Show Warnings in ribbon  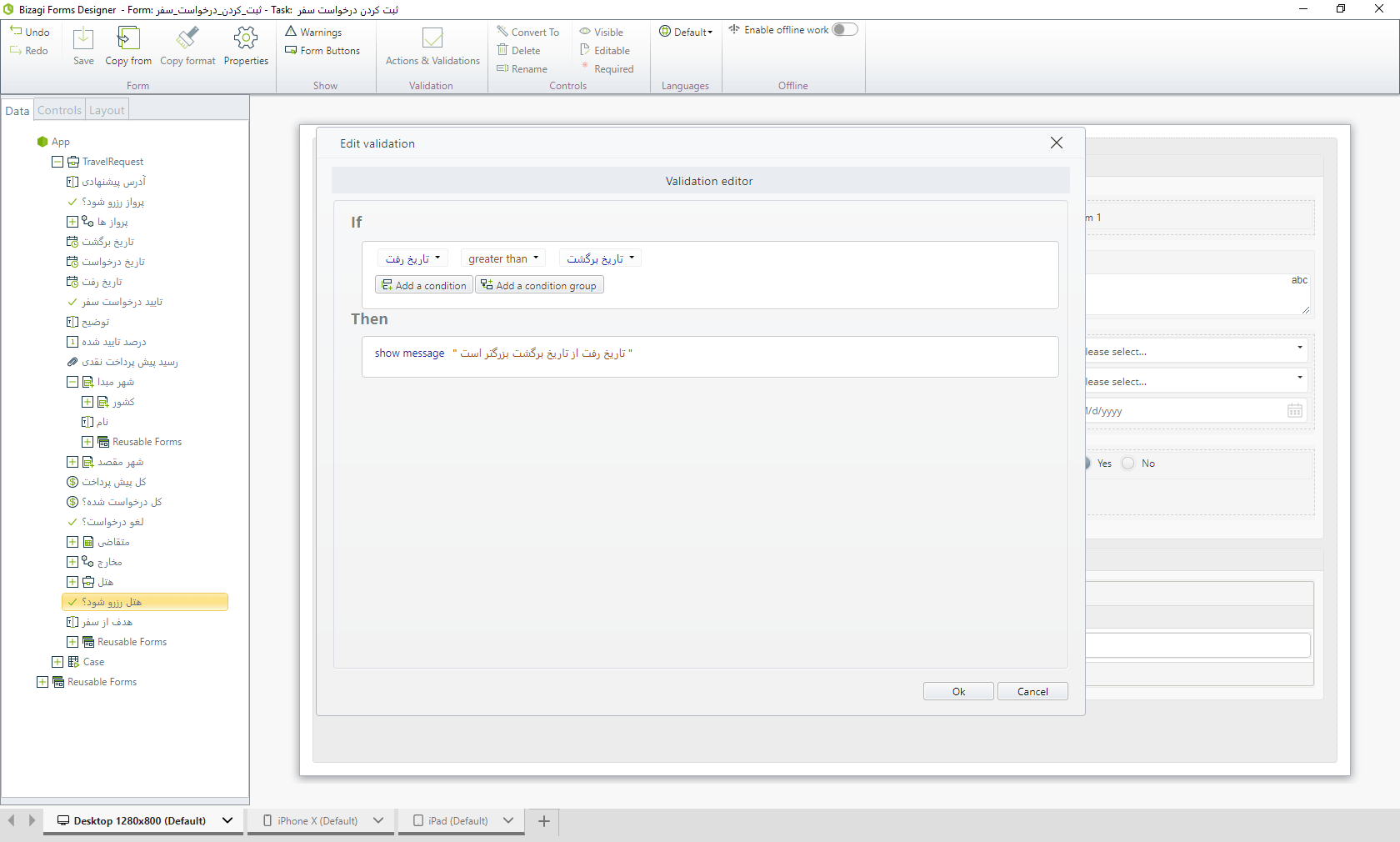click(313, 32)
